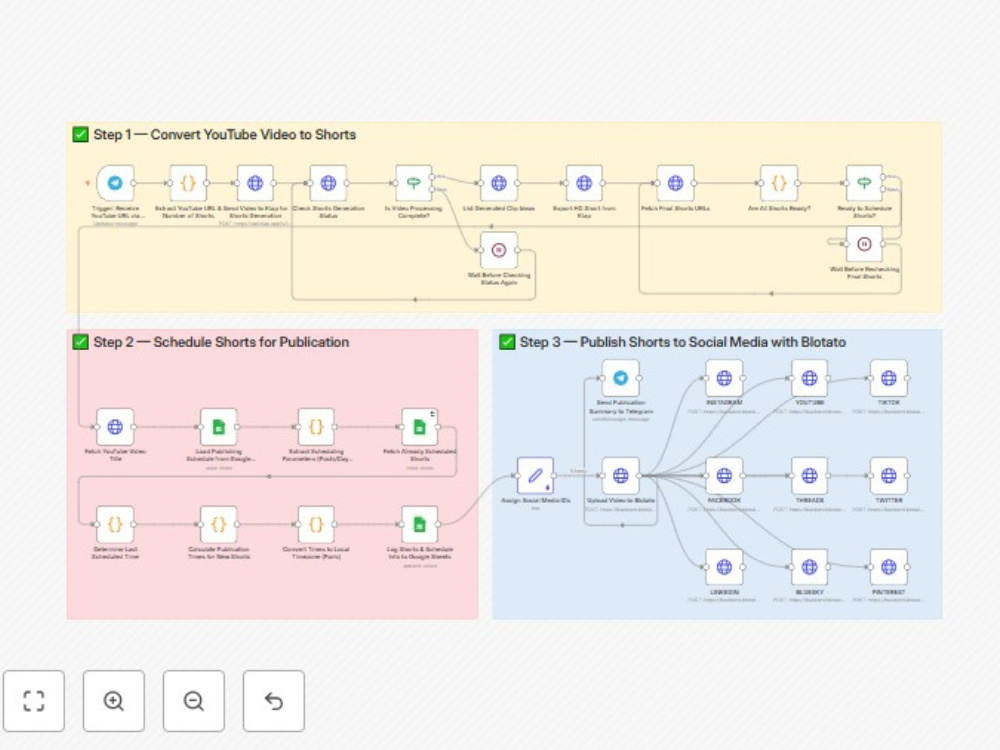Click the Step 3 green checkmark
Screen dimensions: 1000x750
507,342
